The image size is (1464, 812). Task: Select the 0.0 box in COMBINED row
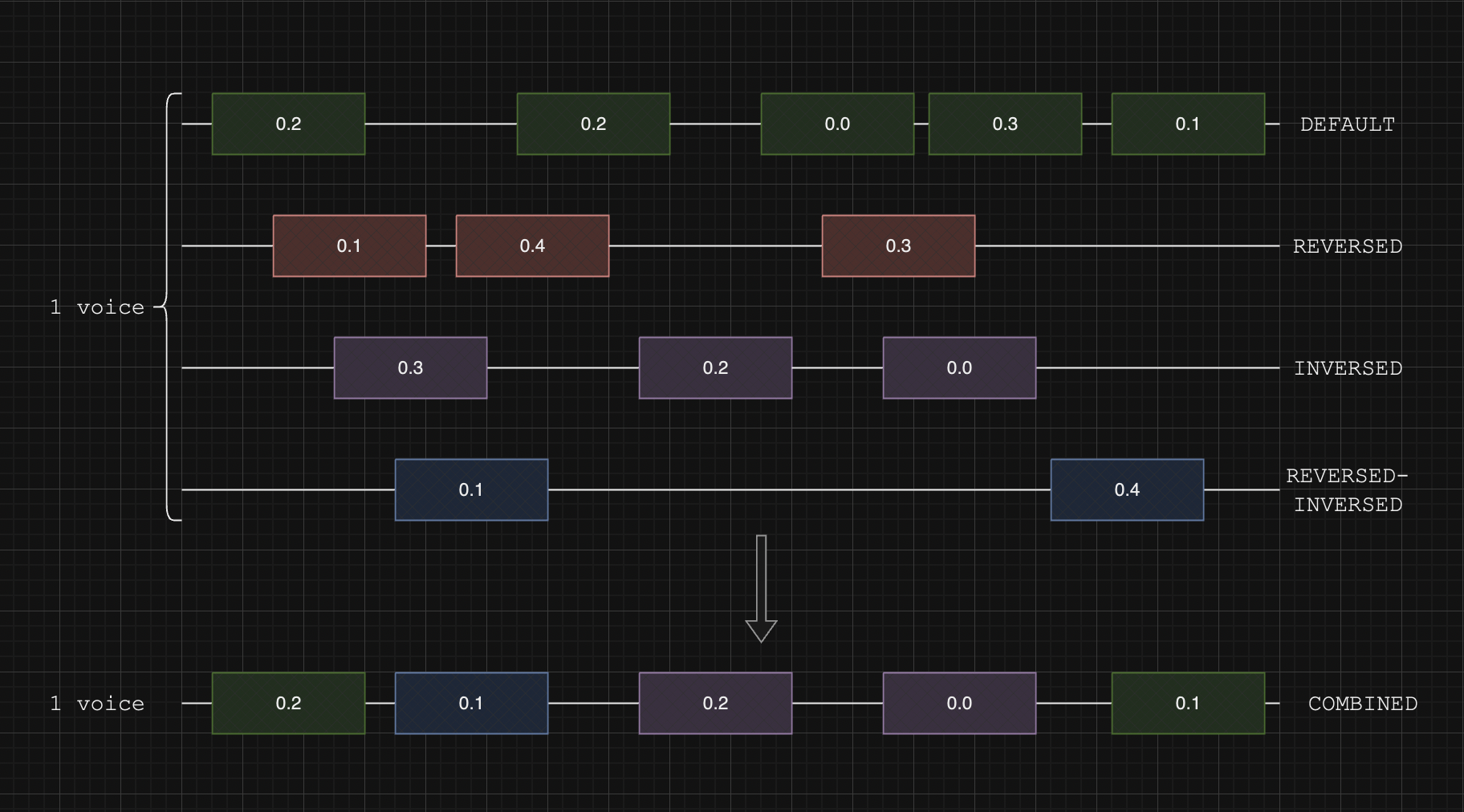(x=959, y=703)
